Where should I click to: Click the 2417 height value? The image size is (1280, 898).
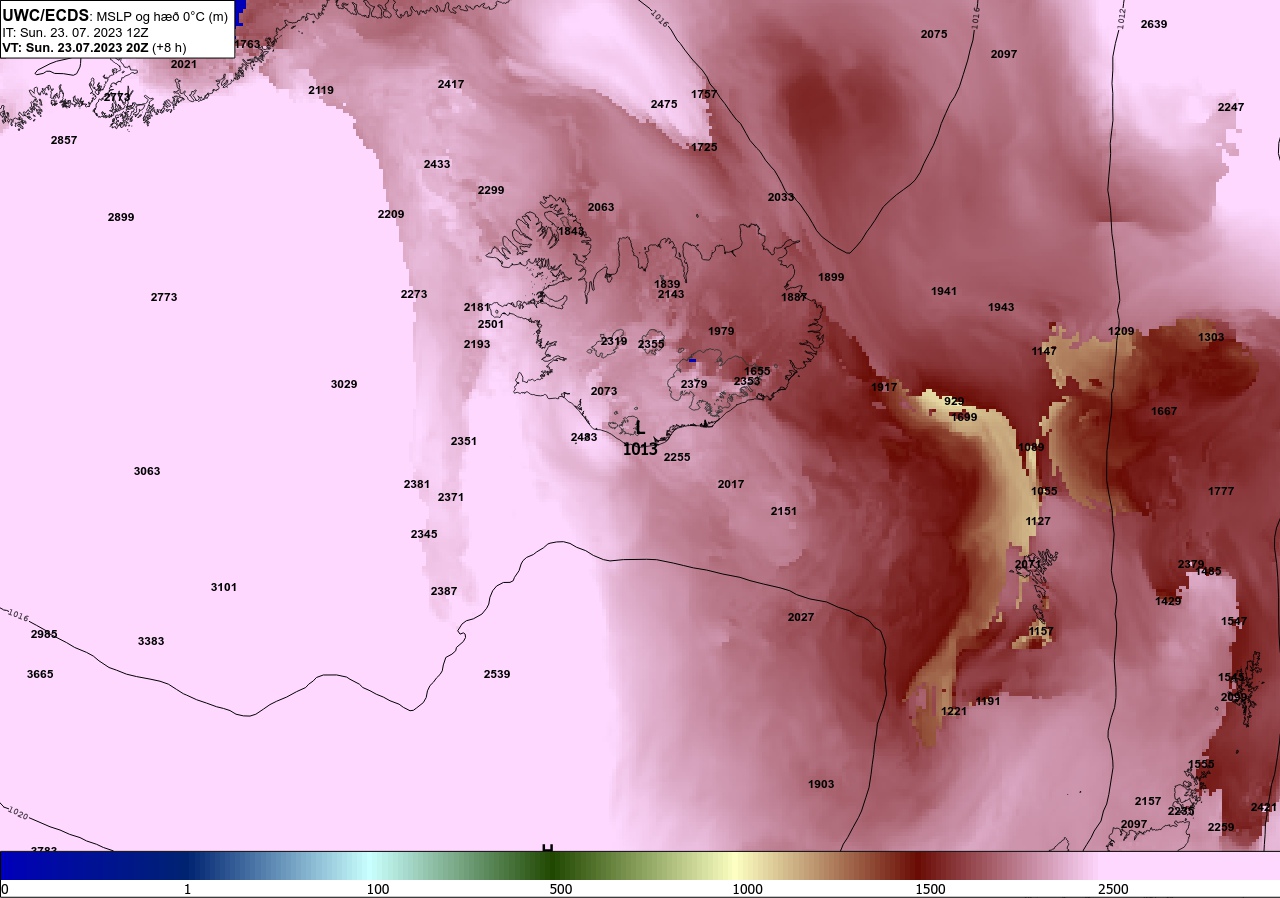click(x=451, y=84)
